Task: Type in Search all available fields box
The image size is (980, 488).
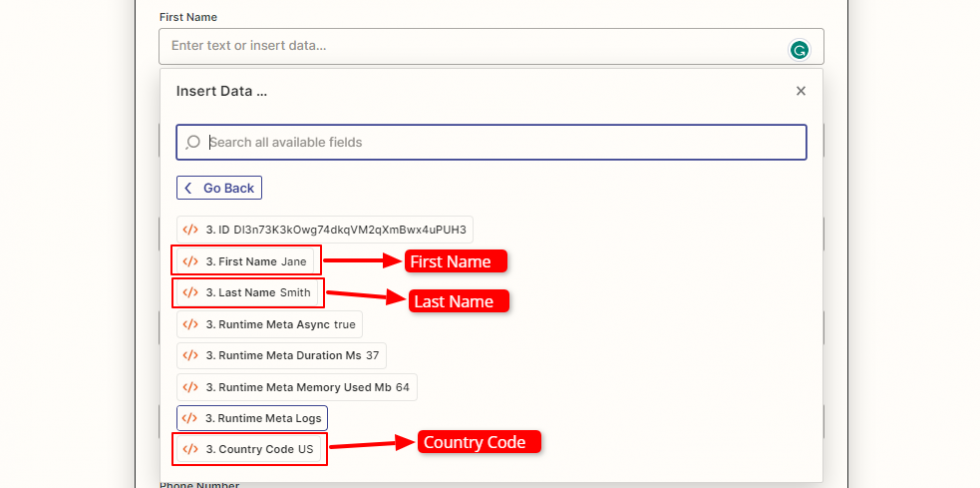Action: click(500, 142)
